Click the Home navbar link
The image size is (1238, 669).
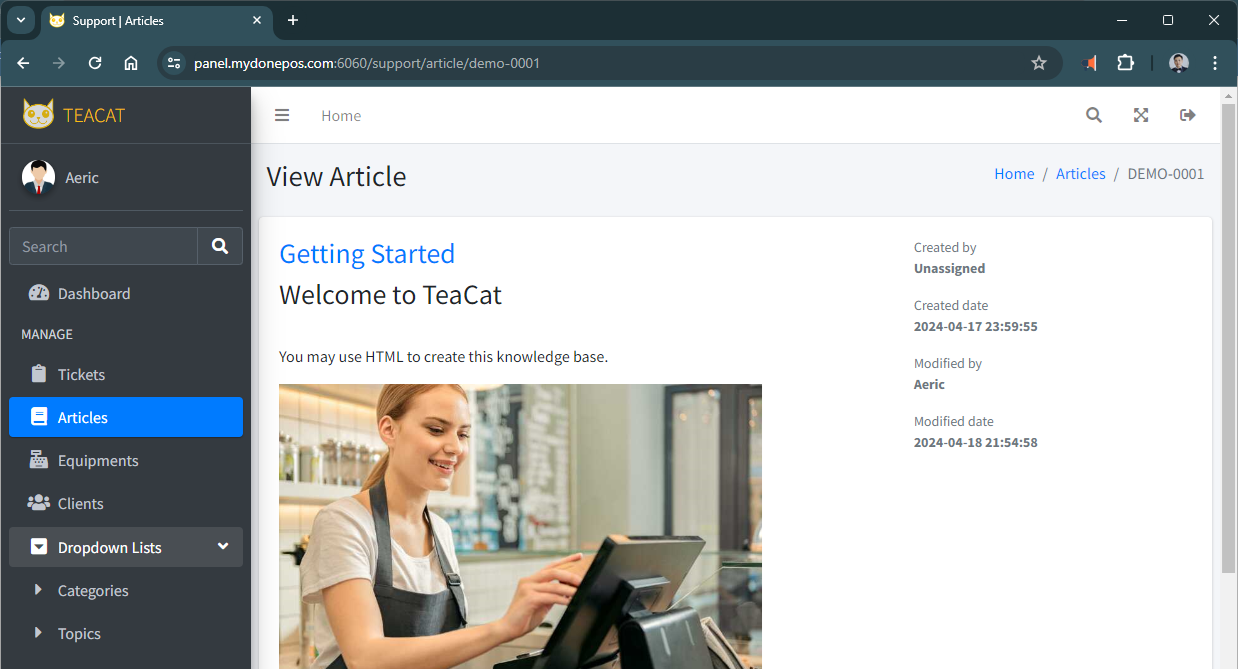tap(341, 115)
